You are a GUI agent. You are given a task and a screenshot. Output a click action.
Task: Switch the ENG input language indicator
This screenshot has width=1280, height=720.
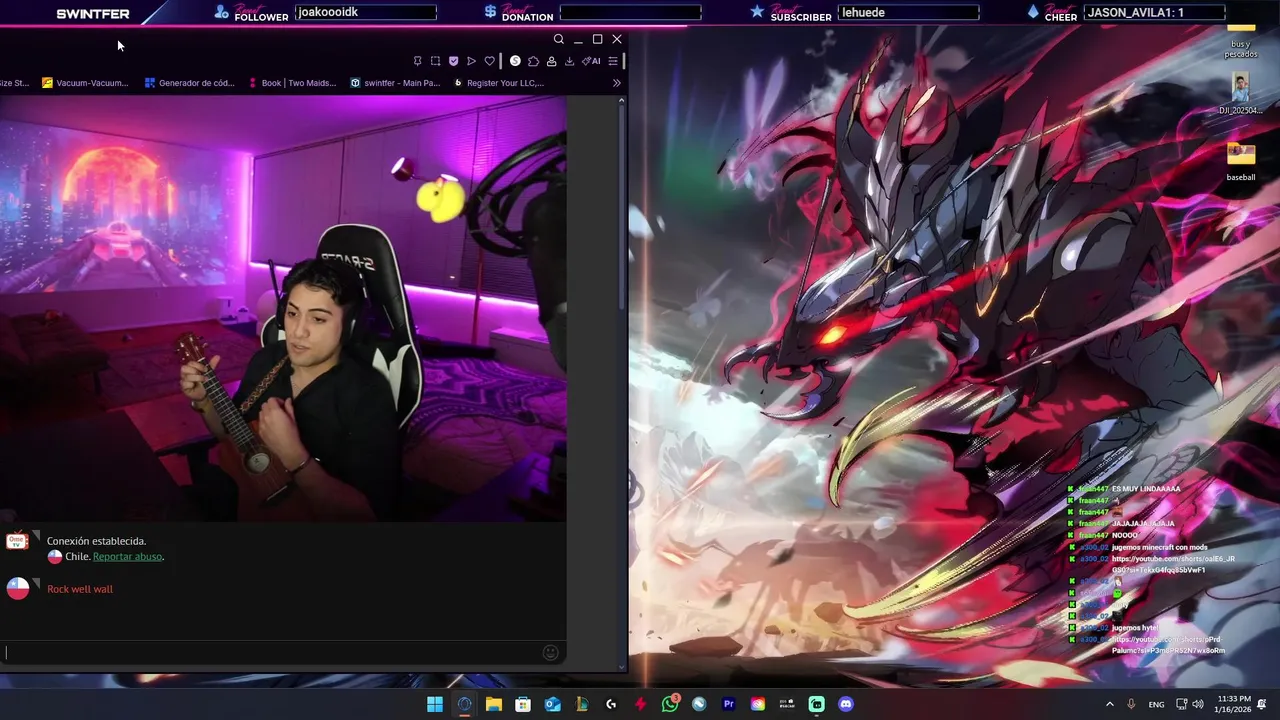[1156, 704]
